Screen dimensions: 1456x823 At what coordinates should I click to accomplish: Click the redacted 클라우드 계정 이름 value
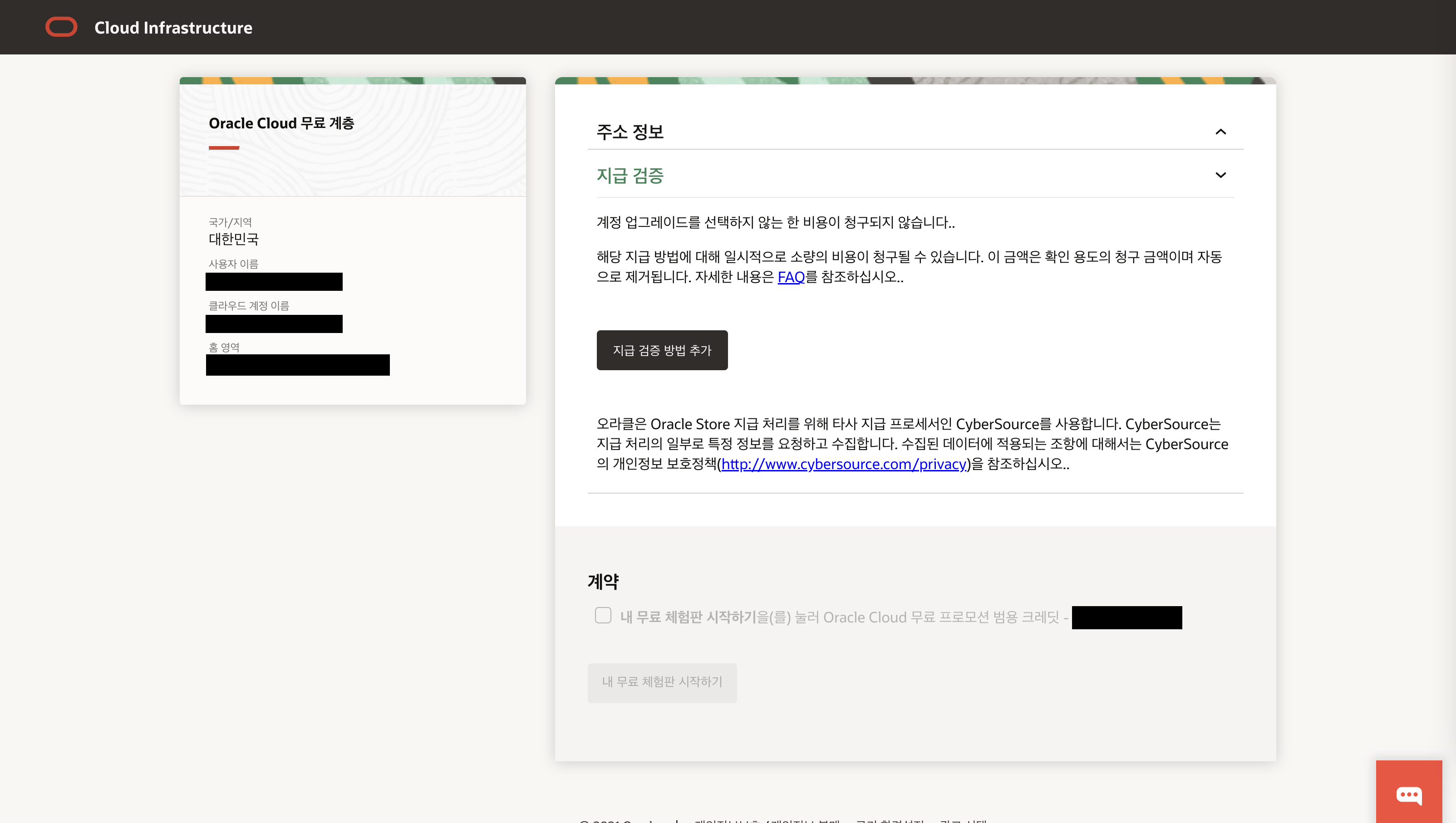pyautogui.click(x=274, y=324)
